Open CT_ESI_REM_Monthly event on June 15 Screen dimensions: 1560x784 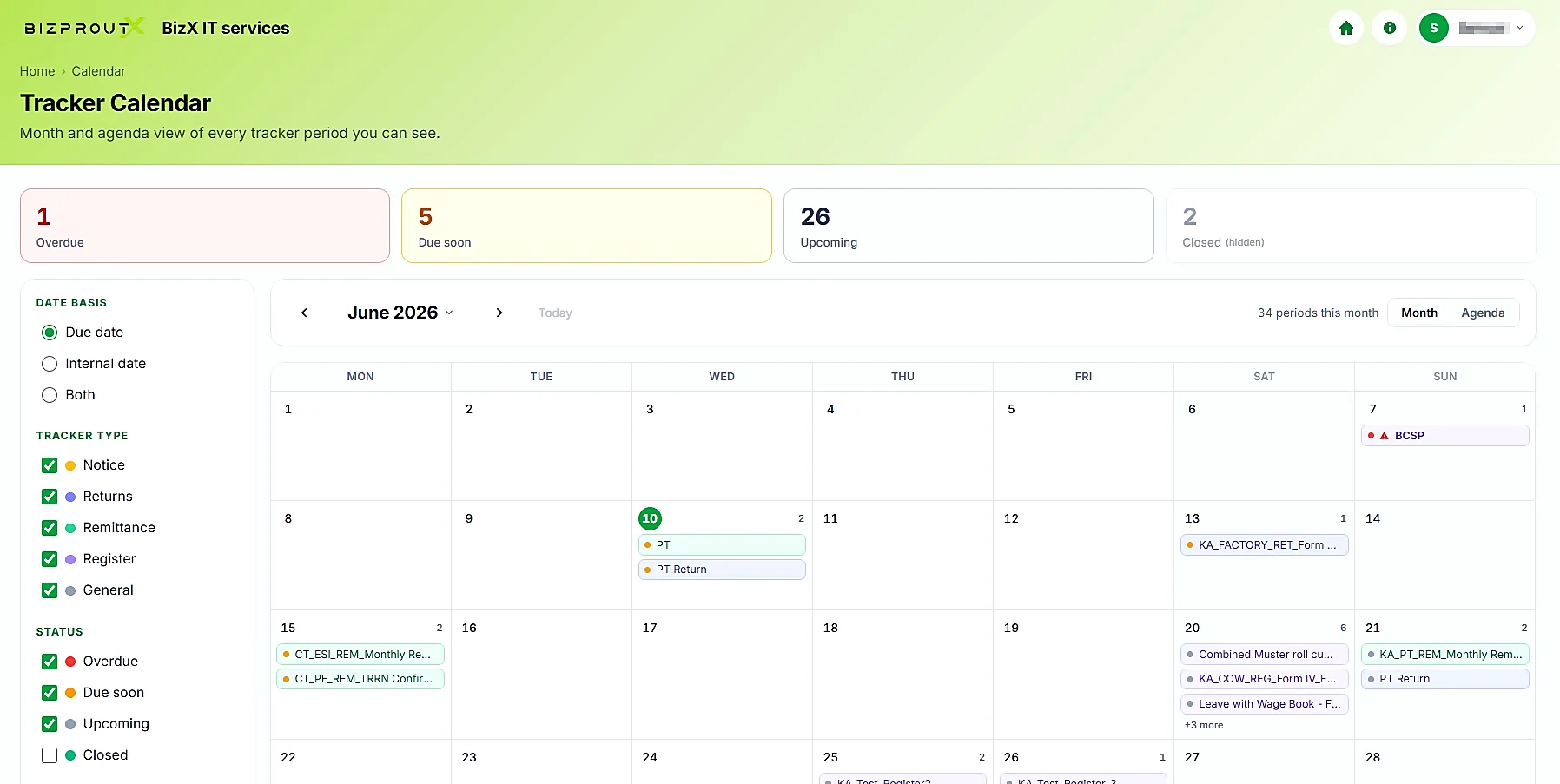tap(360, 655)
